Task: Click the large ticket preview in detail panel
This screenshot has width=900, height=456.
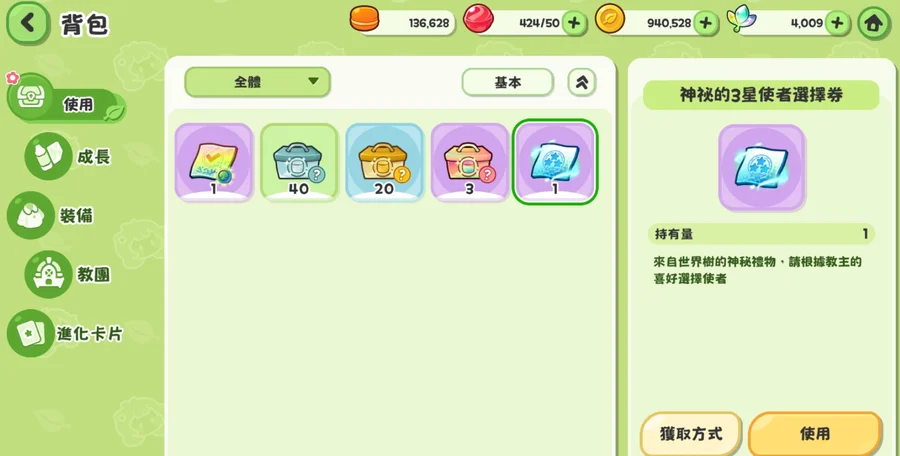Action: (761, 167)
